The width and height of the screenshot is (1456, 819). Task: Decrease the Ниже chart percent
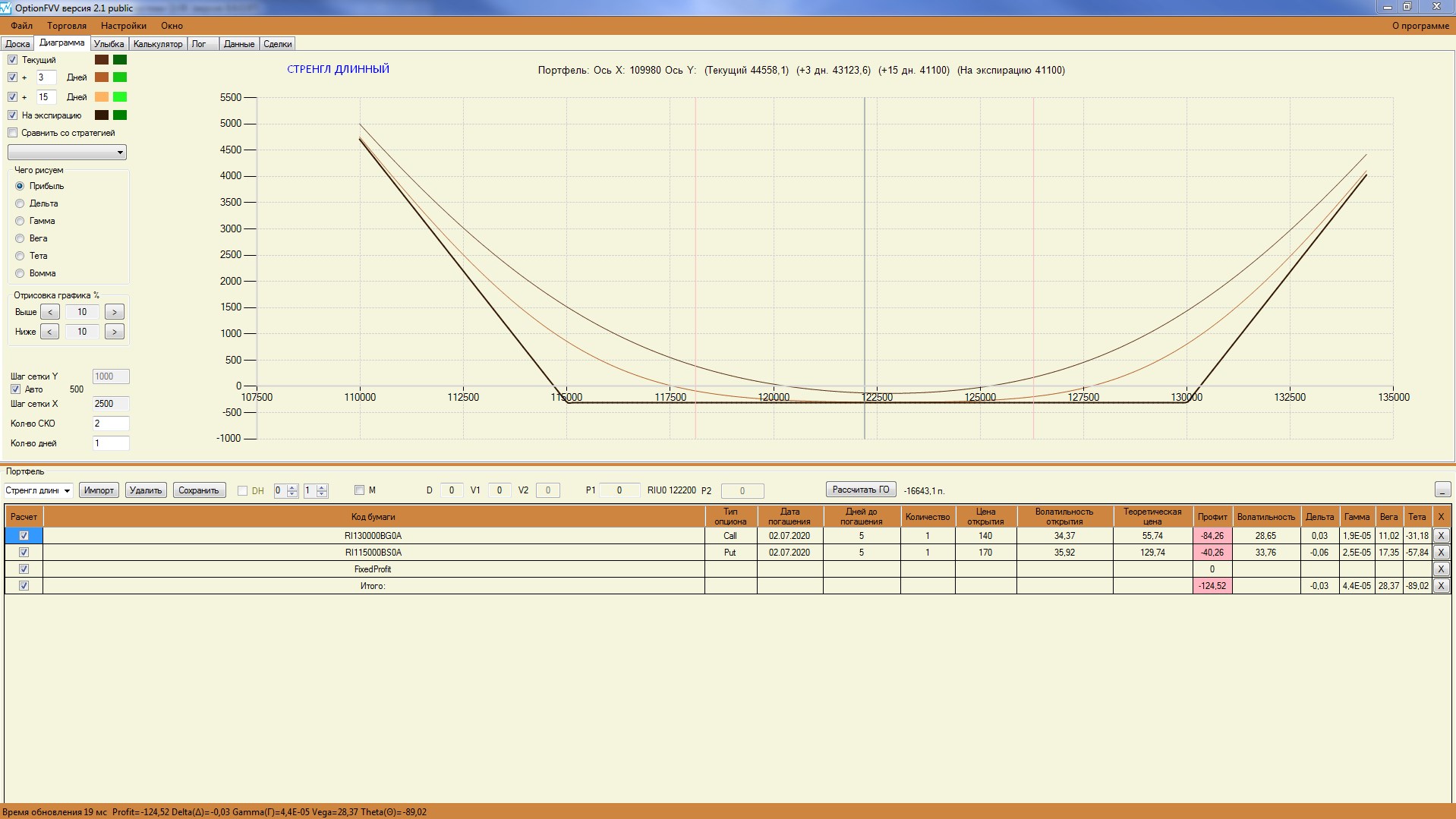(x=50, y=332)
